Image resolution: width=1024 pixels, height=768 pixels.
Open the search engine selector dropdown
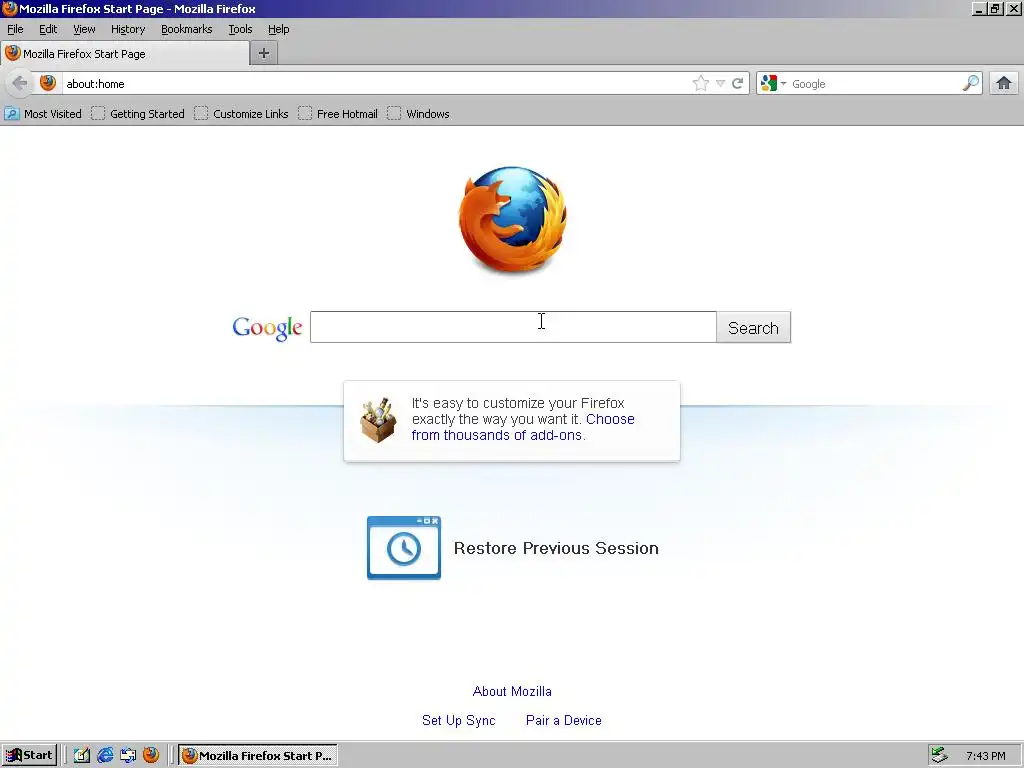coord(773,84)
